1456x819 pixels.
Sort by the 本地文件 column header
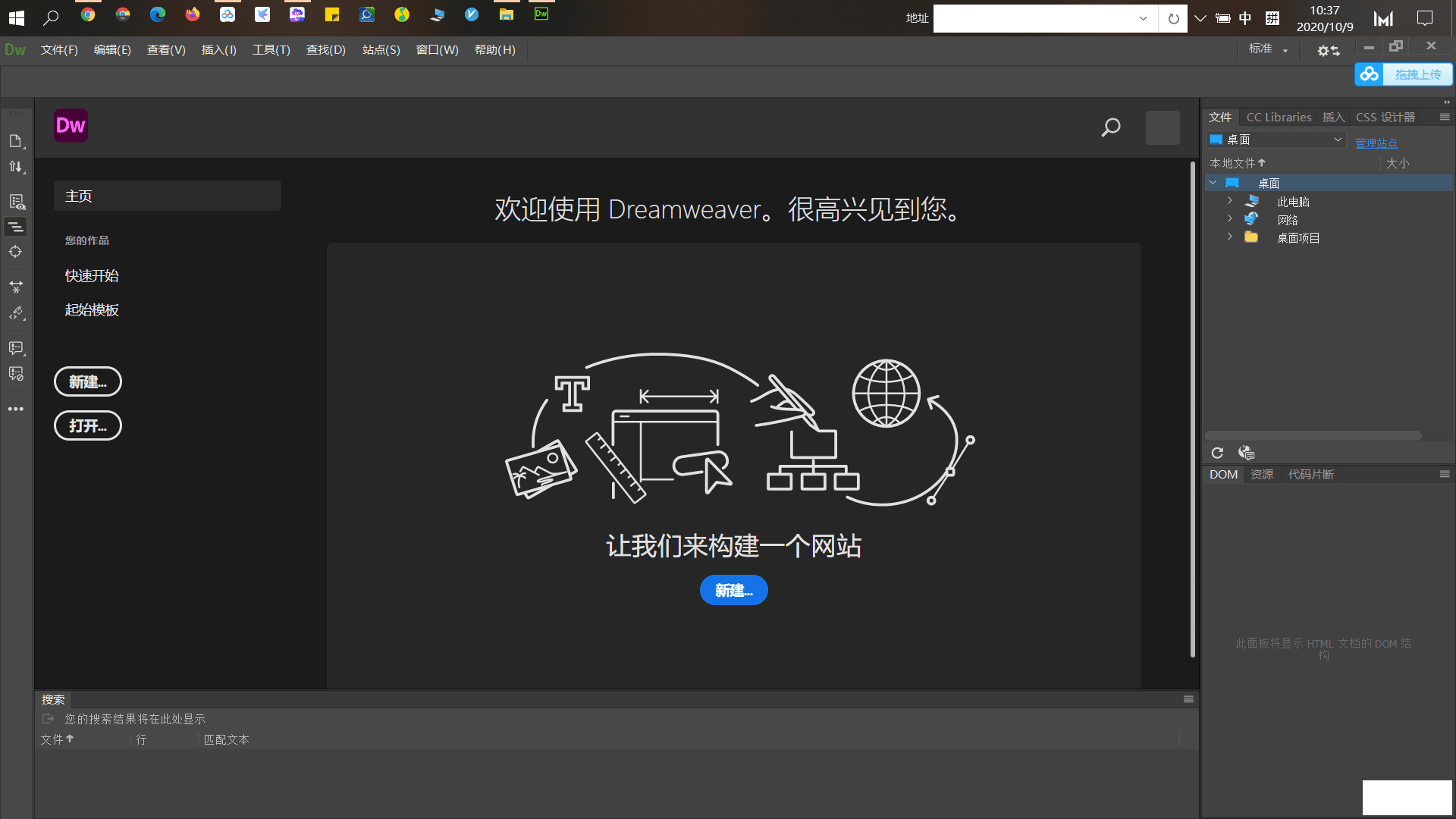1237,163
